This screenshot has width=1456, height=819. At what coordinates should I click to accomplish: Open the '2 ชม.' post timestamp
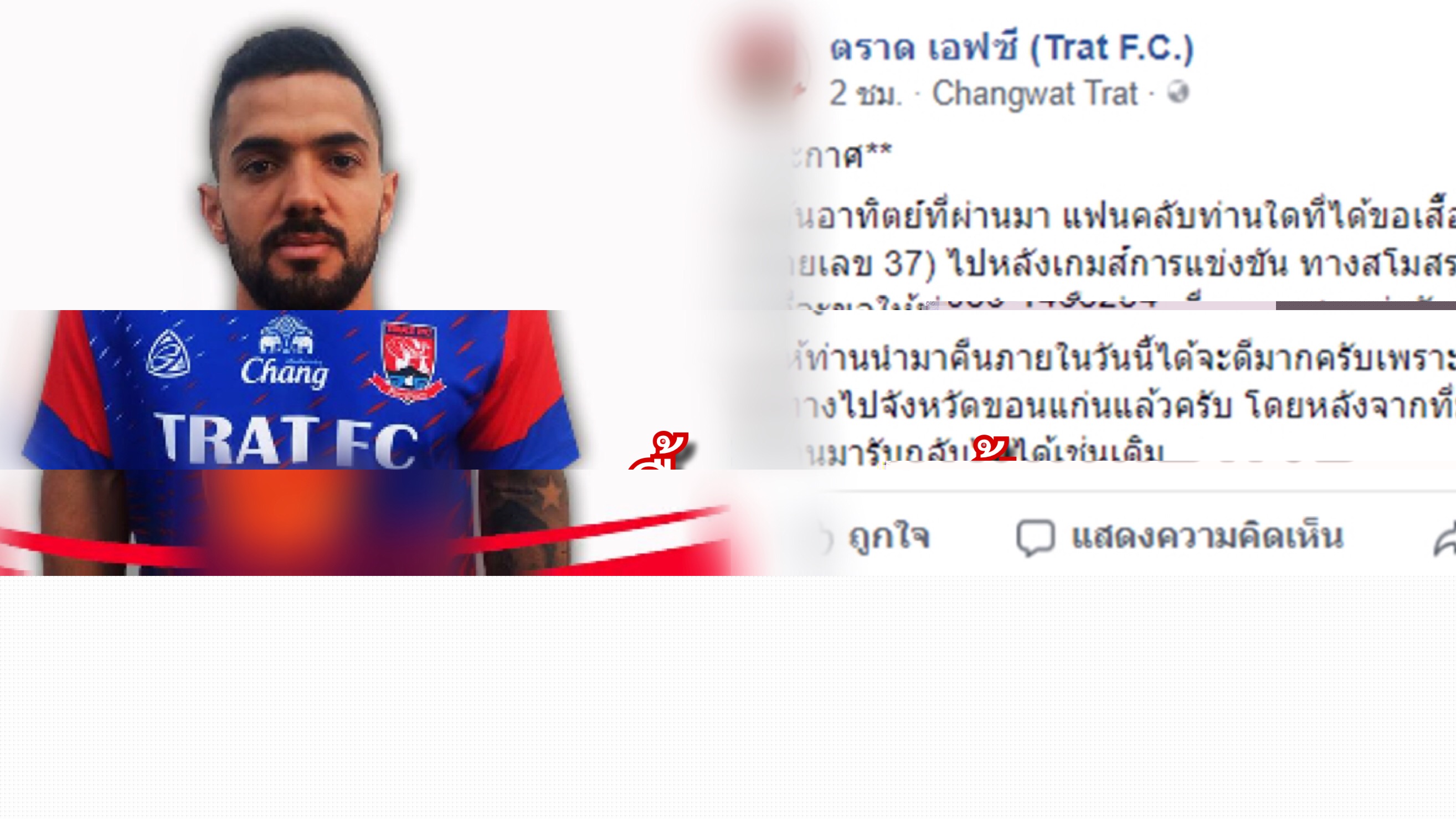865,94
